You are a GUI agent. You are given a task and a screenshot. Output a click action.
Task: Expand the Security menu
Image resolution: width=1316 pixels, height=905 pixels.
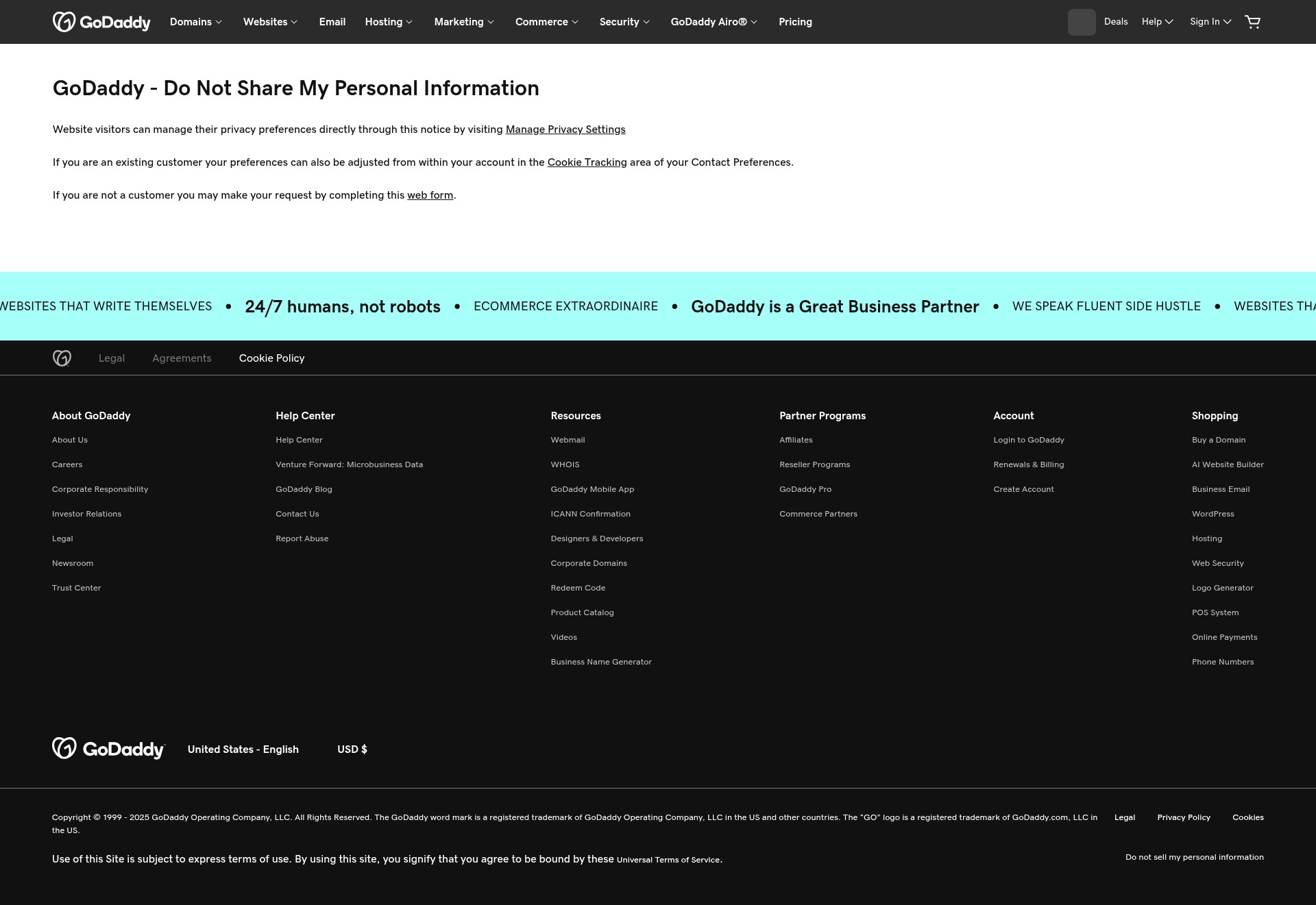(x=624, y=22)
